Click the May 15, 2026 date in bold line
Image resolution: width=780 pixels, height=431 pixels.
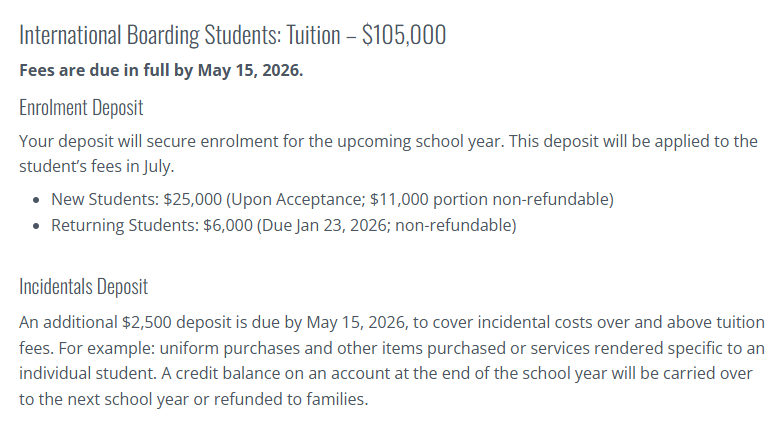point(250,70)
